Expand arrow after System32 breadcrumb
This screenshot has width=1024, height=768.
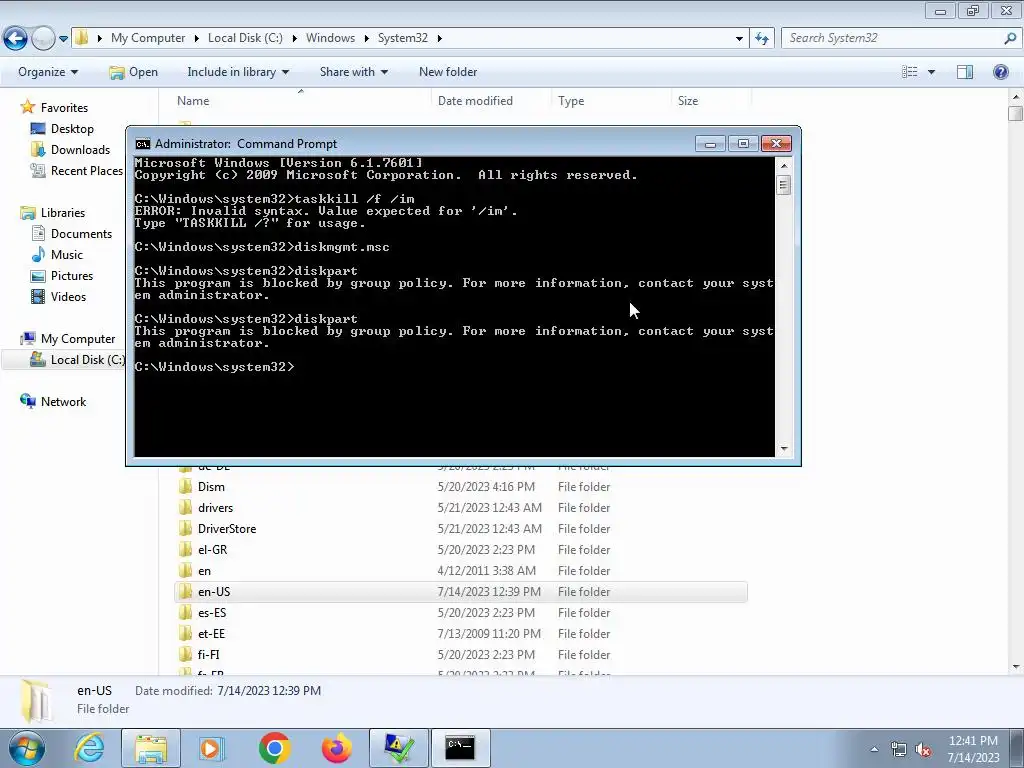coord(440,38)
